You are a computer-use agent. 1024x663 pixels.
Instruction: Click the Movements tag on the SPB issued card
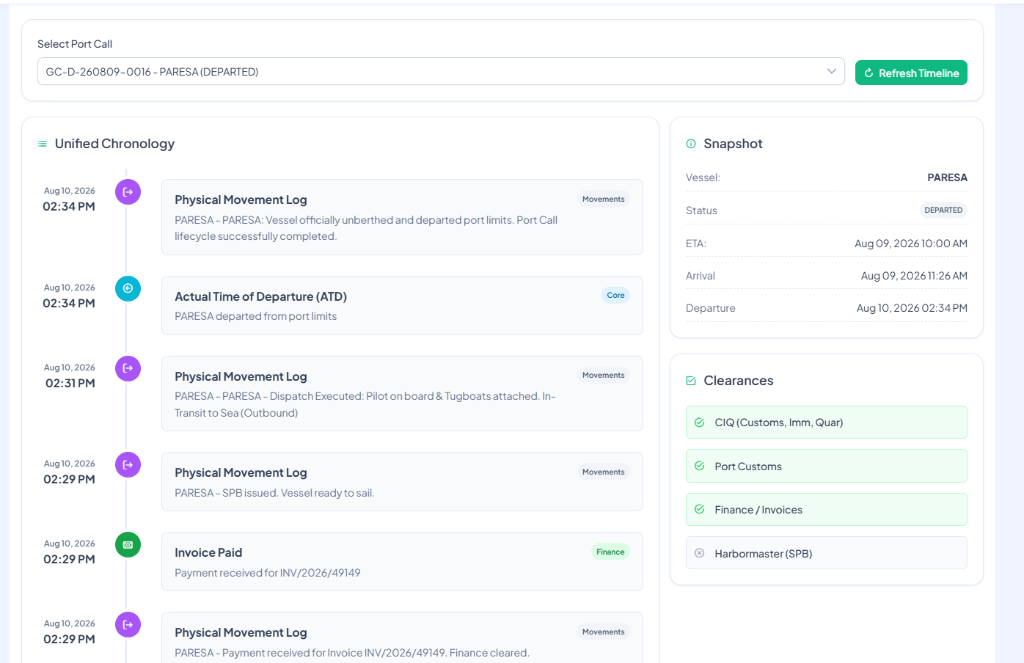click(603, 472)
